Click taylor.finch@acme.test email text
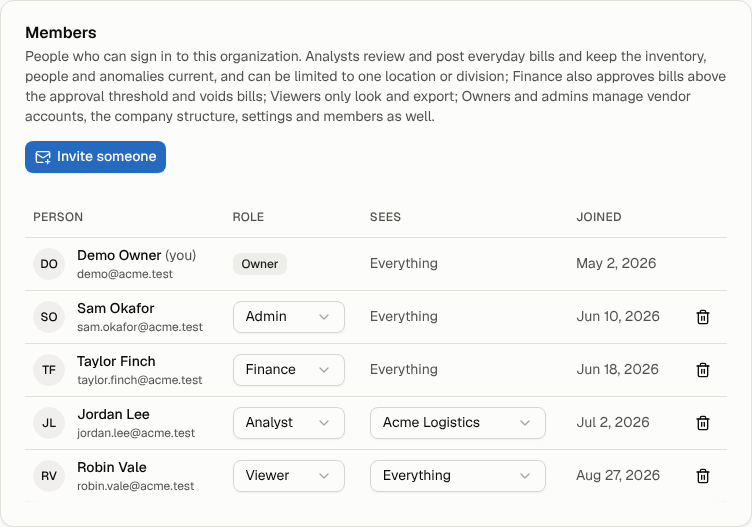The image size is (752, 527). point(140,380)
